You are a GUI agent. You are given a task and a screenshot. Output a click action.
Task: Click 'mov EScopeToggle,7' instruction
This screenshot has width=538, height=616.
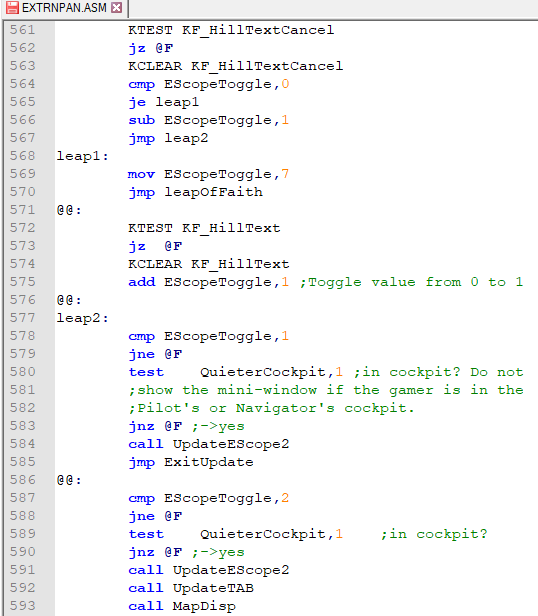(x=209, y=174)
